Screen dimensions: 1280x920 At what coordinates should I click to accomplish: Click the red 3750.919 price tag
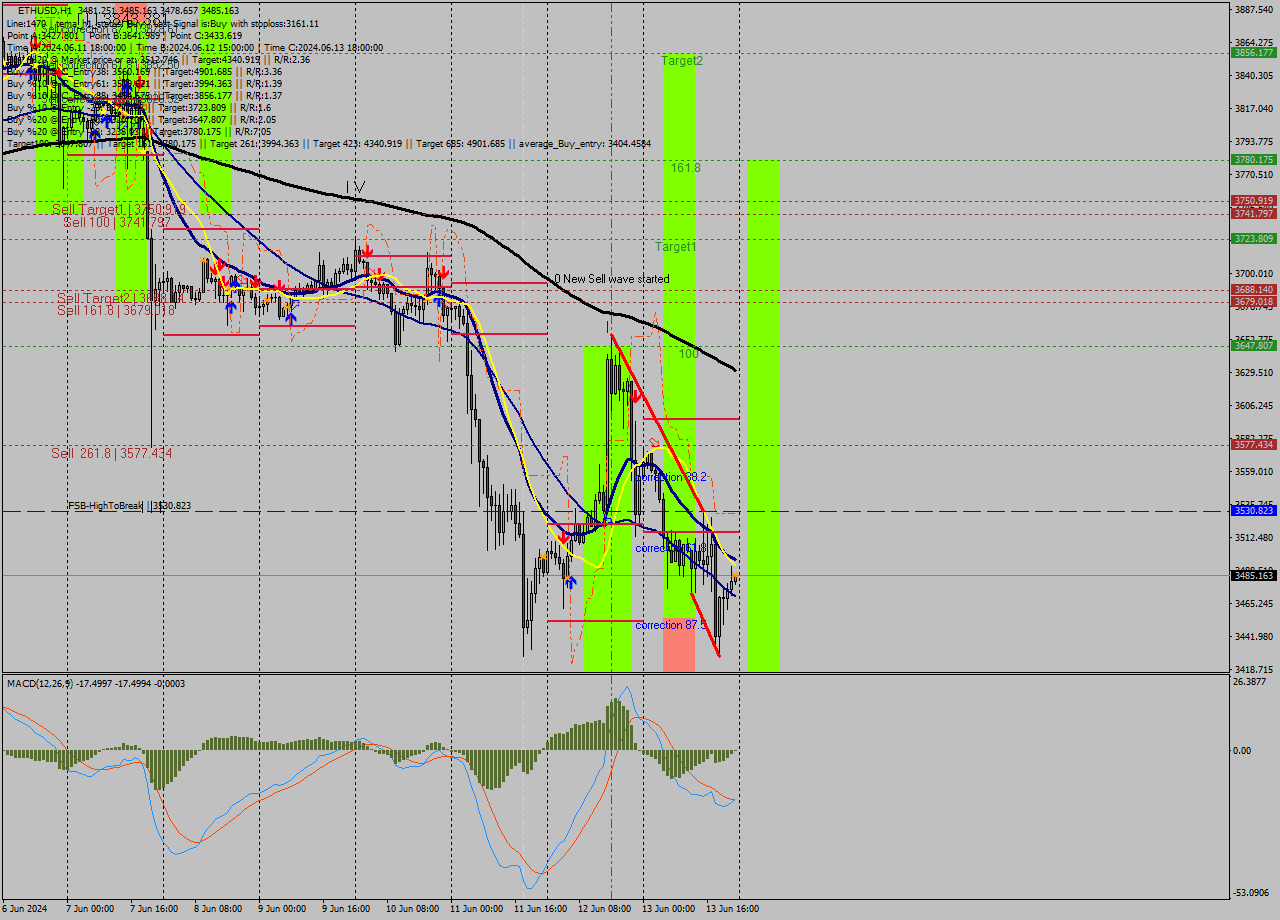(1254, 200)
